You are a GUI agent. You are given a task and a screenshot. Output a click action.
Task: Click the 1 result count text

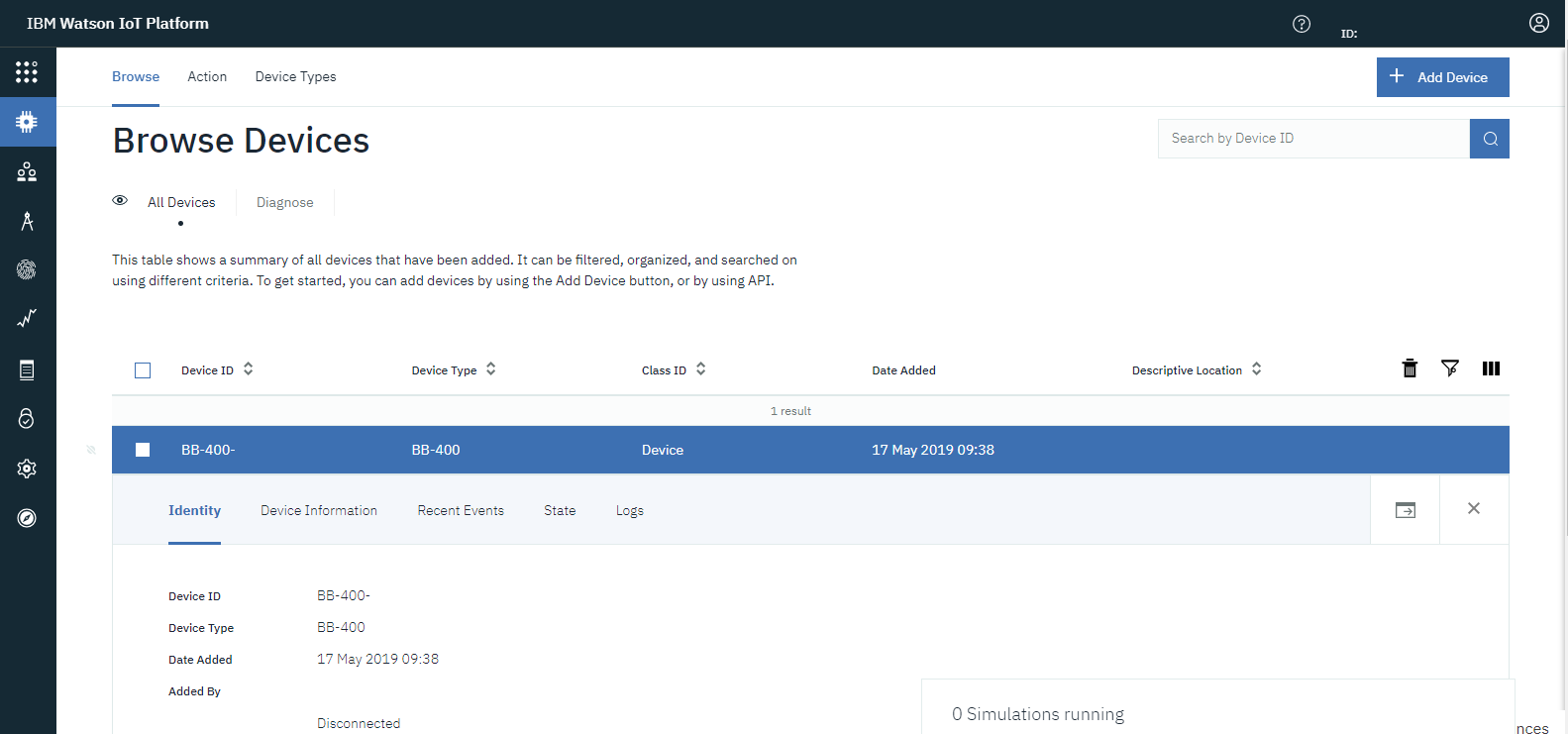pyautogui.click(x=790, y=411)
